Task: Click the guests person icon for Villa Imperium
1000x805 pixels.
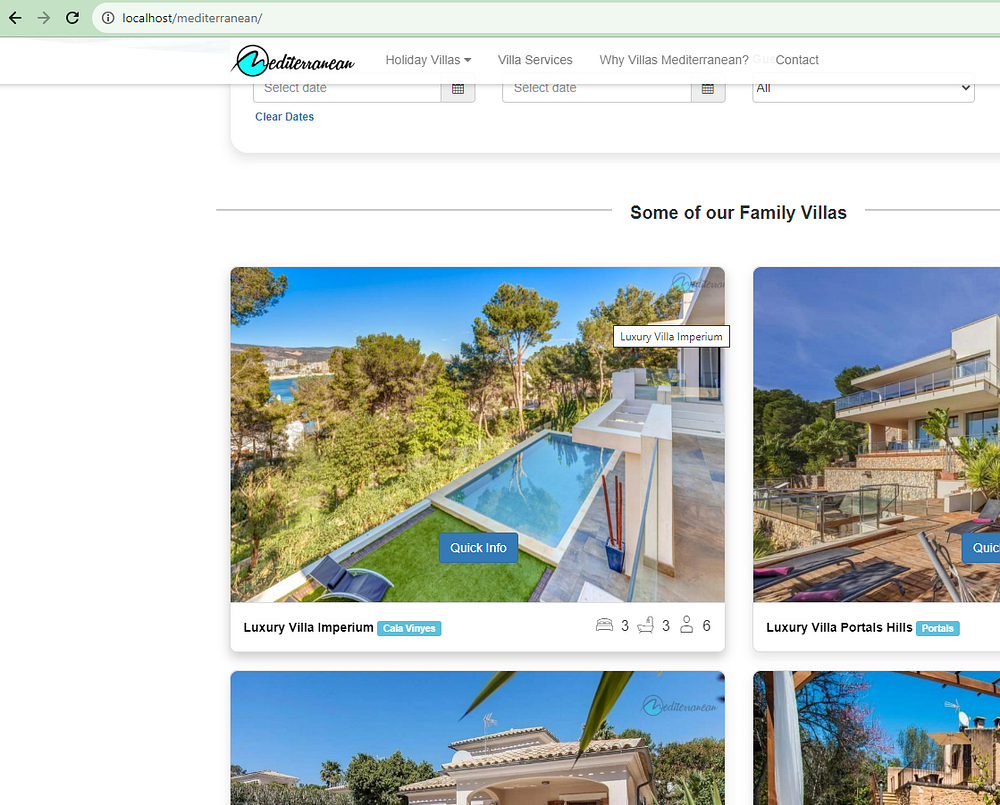Action: point(686,625)
